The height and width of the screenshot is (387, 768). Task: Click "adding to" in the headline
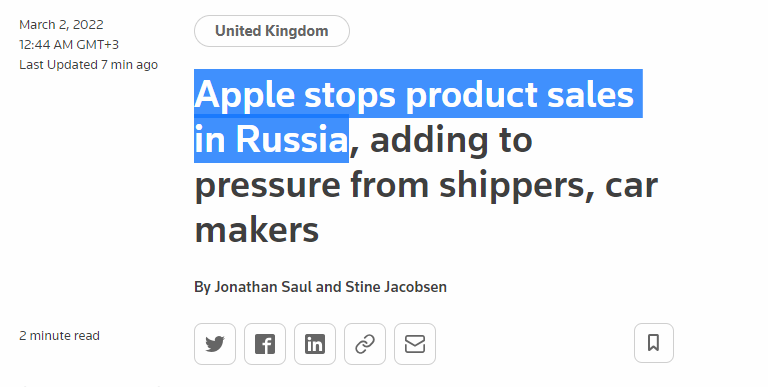tap(451, 140)
